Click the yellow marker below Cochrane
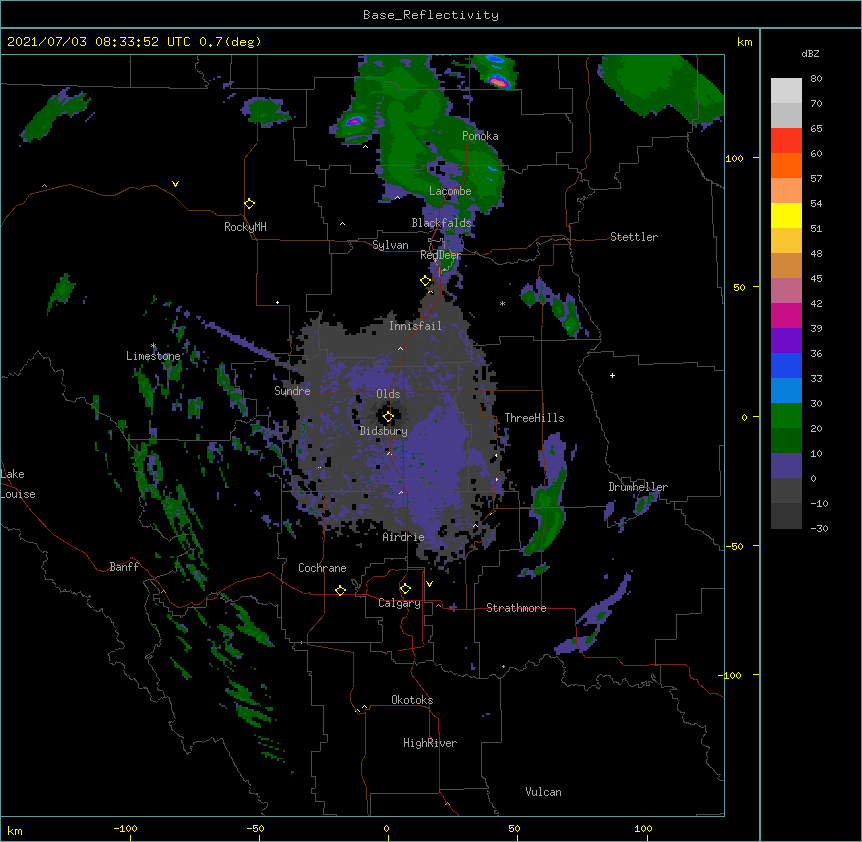Viewport: 862px width, 842px height. tap(340, 590)
